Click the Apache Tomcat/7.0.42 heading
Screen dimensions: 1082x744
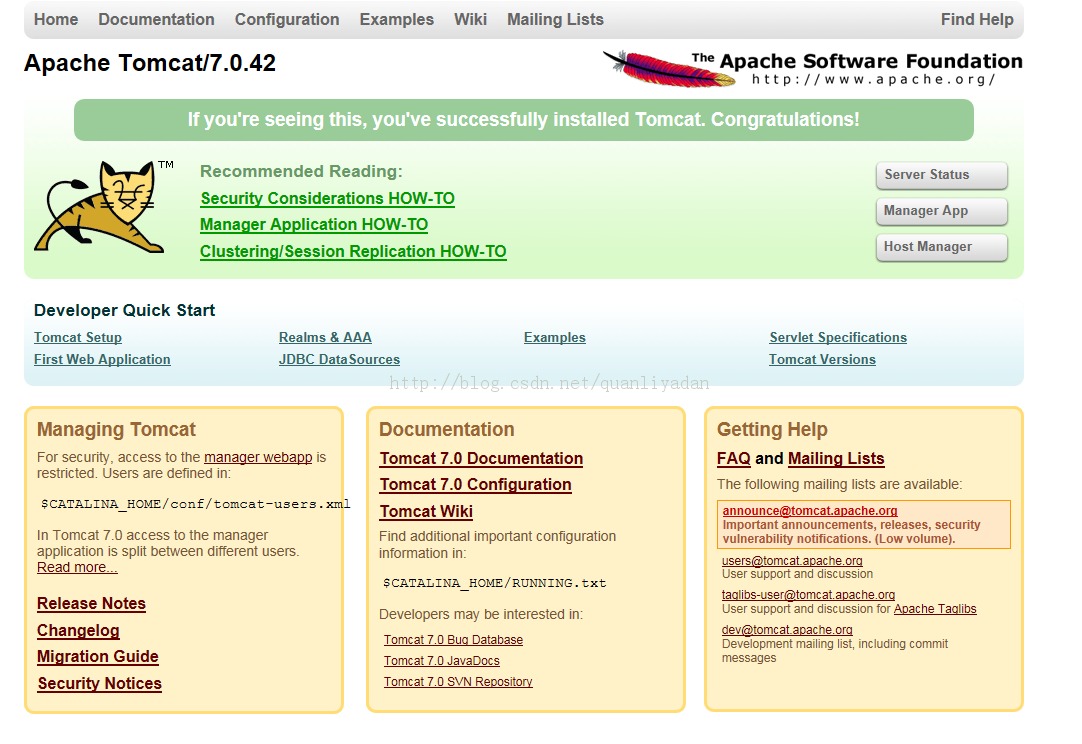pyautogui.click(x=150, y=63)
